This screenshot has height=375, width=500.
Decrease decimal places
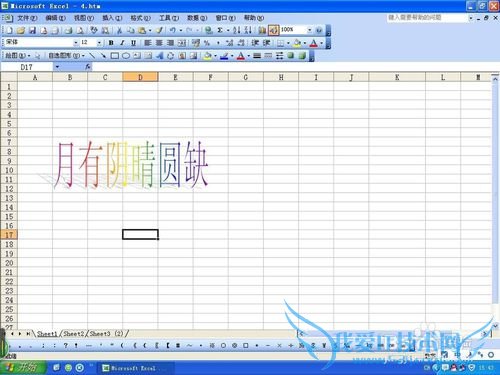[241, 43]
